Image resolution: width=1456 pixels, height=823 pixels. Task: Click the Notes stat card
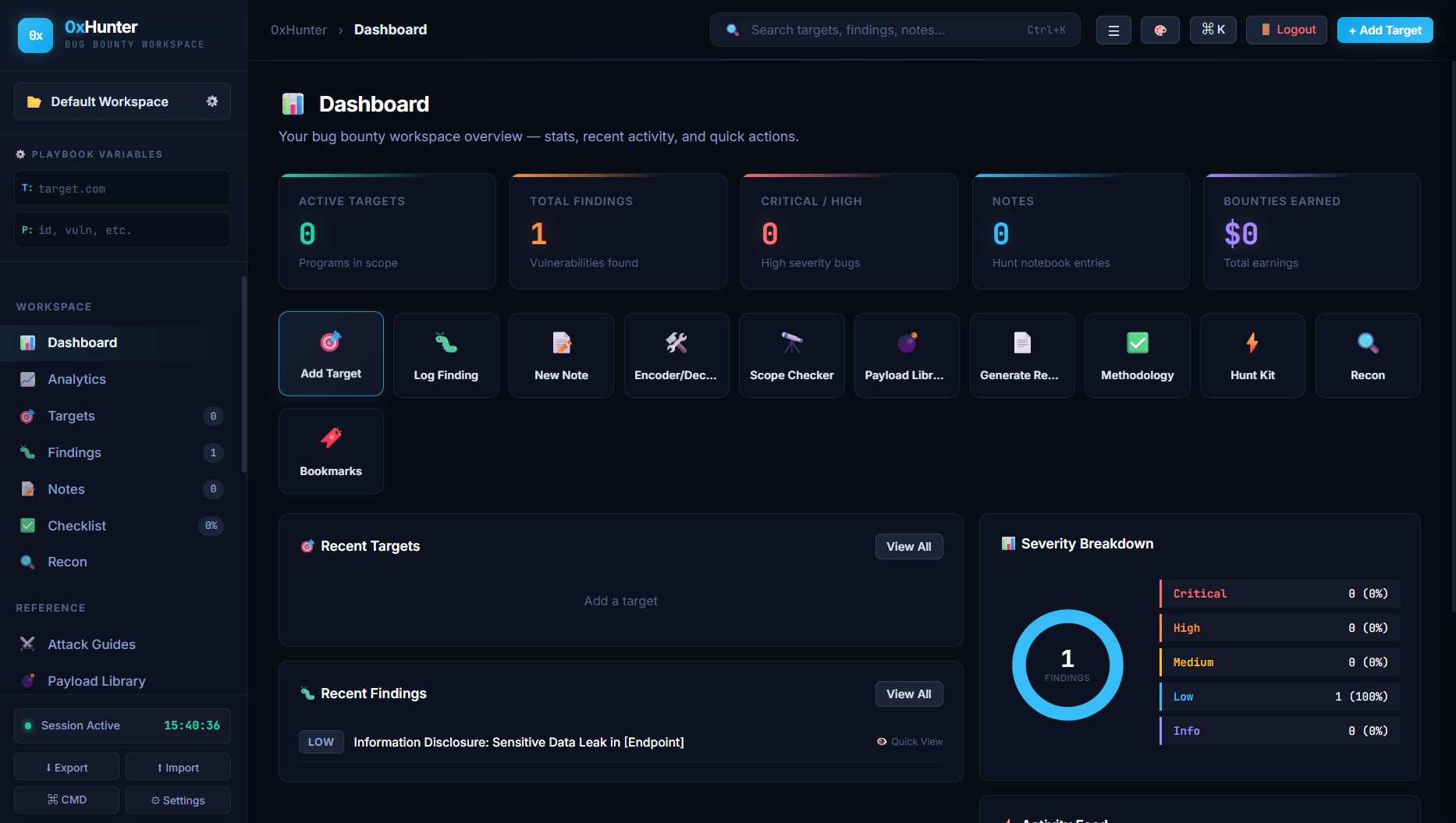click(x=1081, y=232)
